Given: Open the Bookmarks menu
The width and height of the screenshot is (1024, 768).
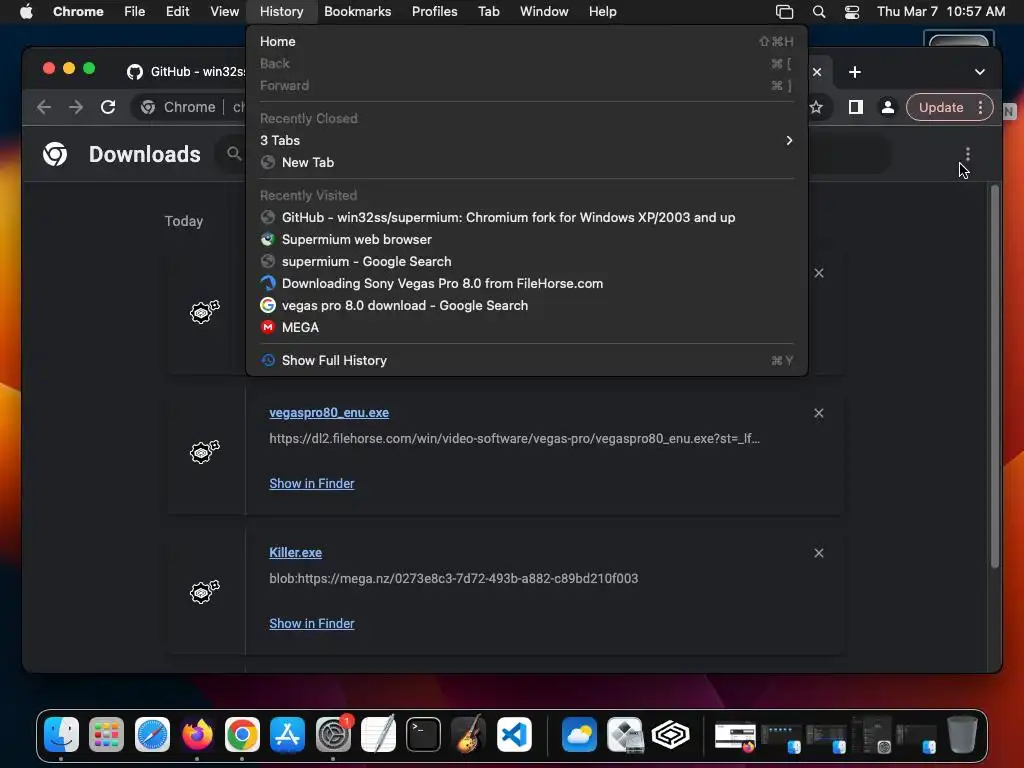Looking at the screenshot, I should click(357, 12).
